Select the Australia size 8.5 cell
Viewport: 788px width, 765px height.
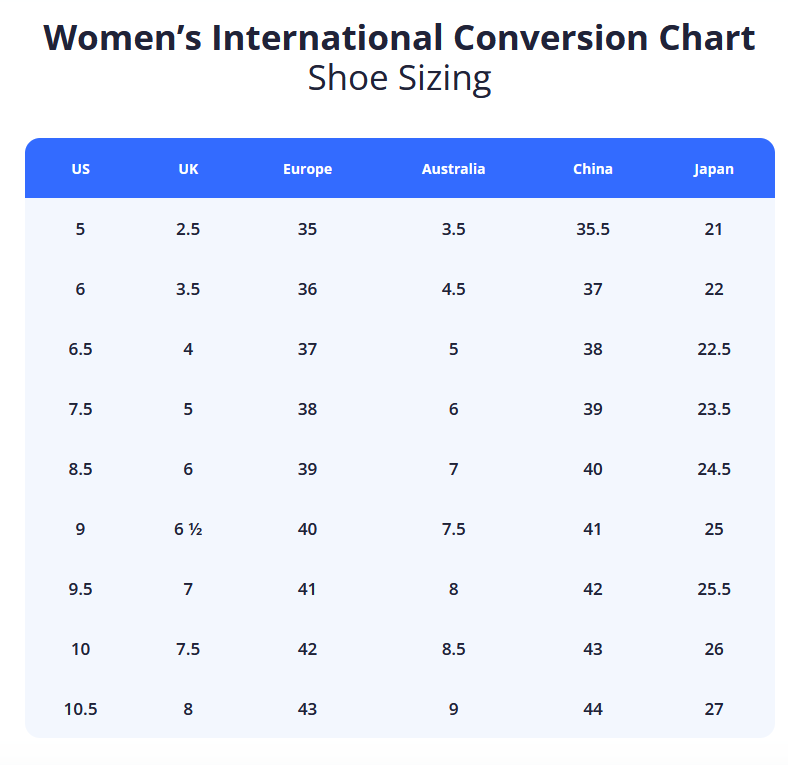pyautogui.click(x=453, y=649)
